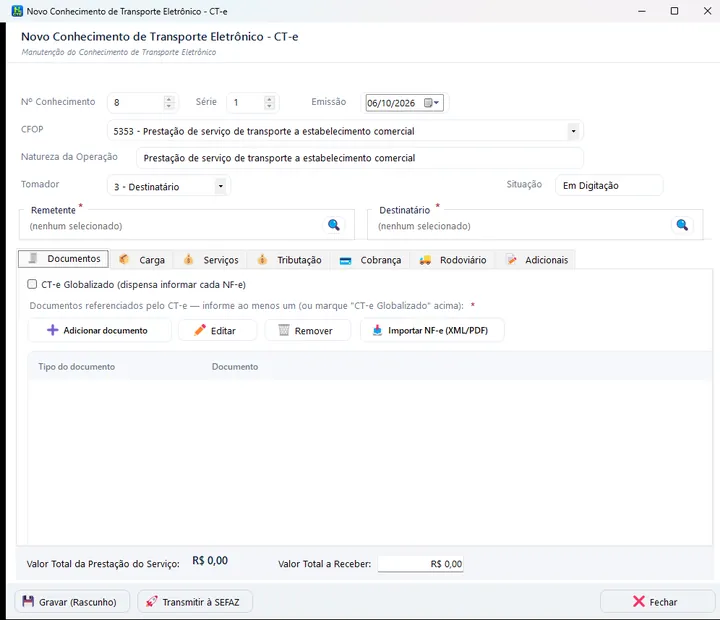The width and height of the screenshot is (720, 620).
Task: Click Adicionar documento button
Action: (x=100, y=330)
